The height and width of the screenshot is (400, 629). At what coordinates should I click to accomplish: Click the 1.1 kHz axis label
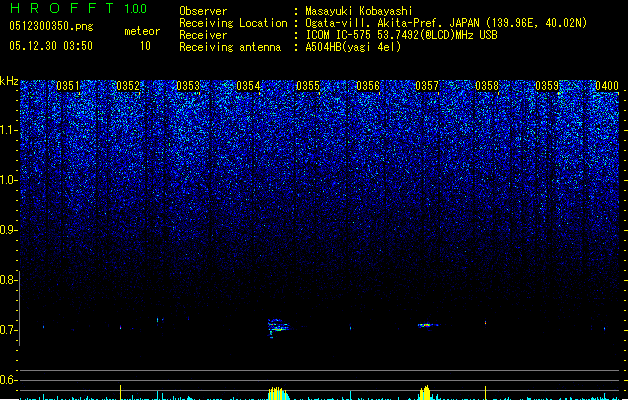[x=9, y=130]
